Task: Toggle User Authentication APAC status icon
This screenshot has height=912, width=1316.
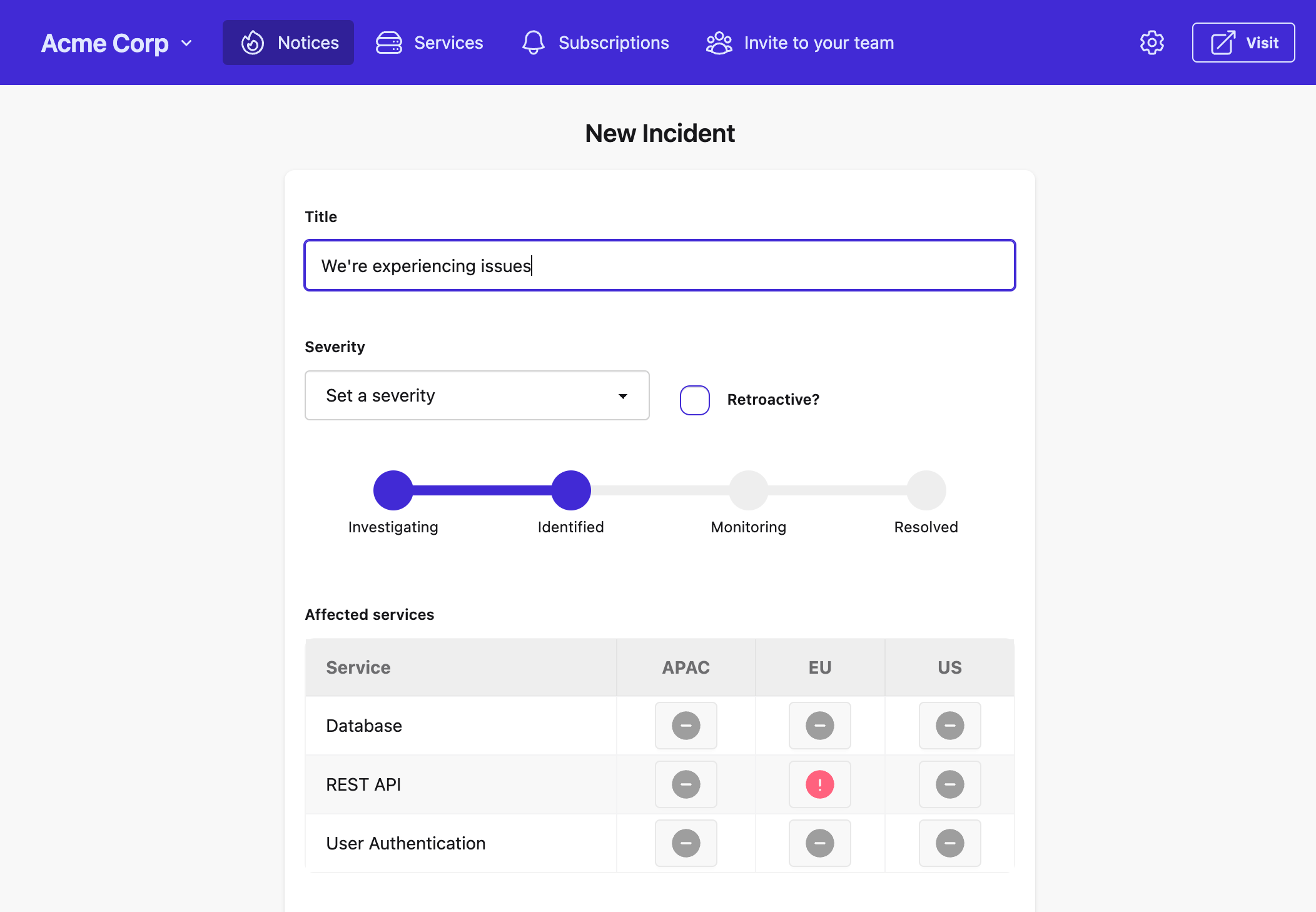Action: [686, 843]
